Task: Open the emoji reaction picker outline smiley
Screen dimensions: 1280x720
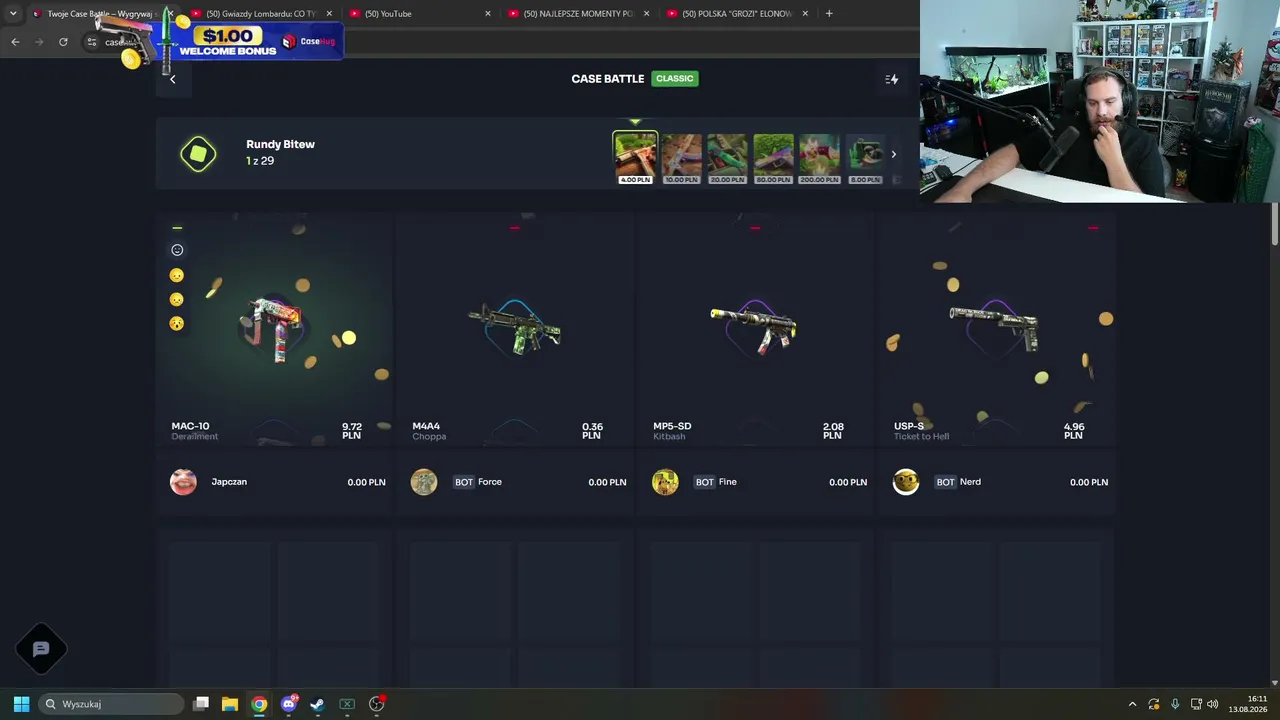Action: pyautogui.click(x=177, y=250)
